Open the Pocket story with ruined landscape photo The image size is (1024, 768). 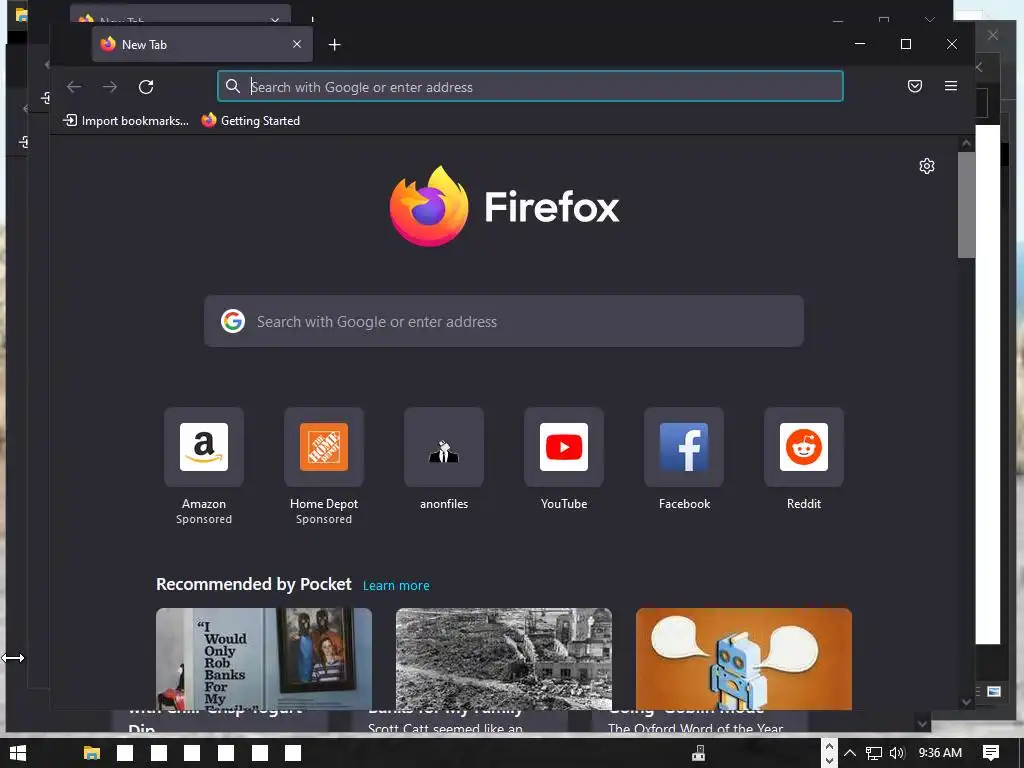[x=504, y=659]
